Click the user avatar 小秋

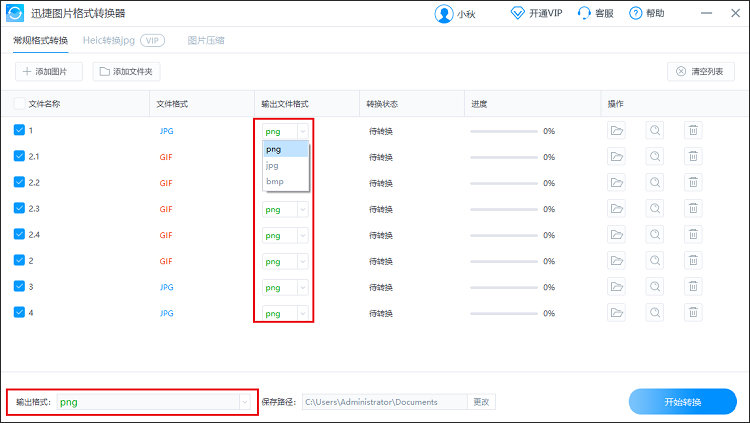(444, 13)
